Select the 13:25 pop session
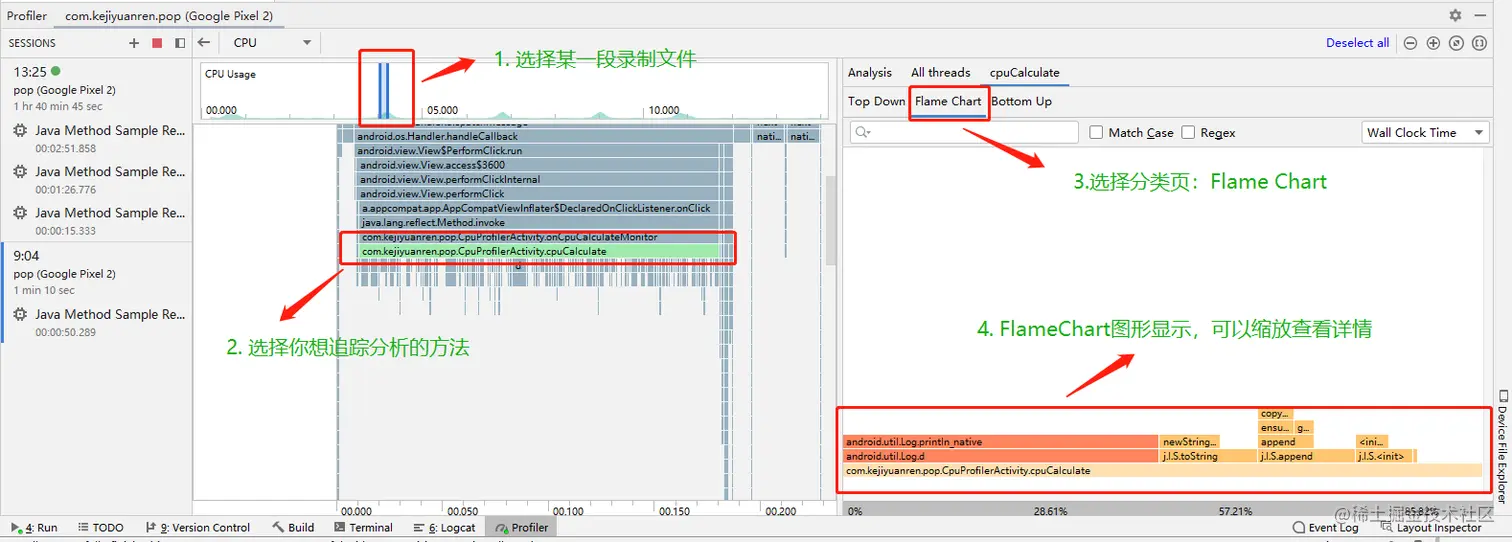Image resolution: width=1512 pixels, height=542 pixels. pos(96,88)
